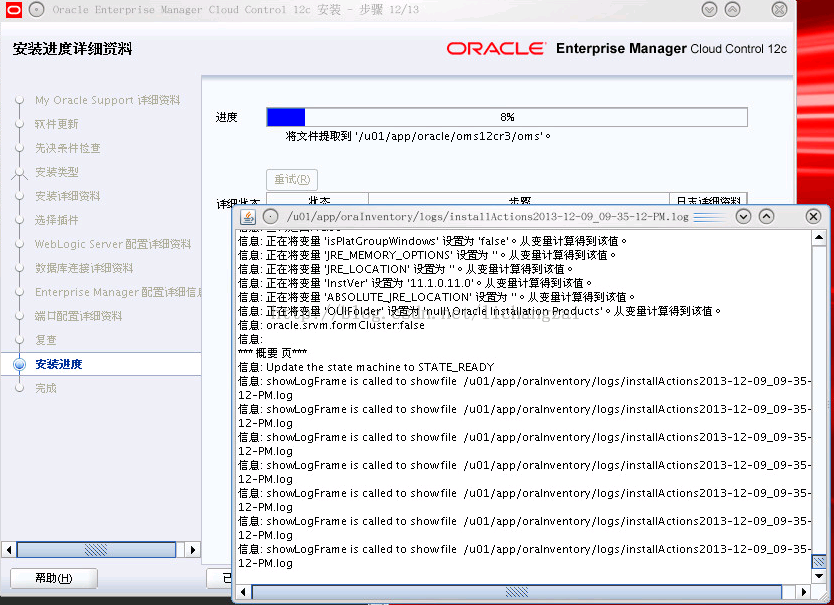Click the 日志详细资料 column header

pos(708,200)
